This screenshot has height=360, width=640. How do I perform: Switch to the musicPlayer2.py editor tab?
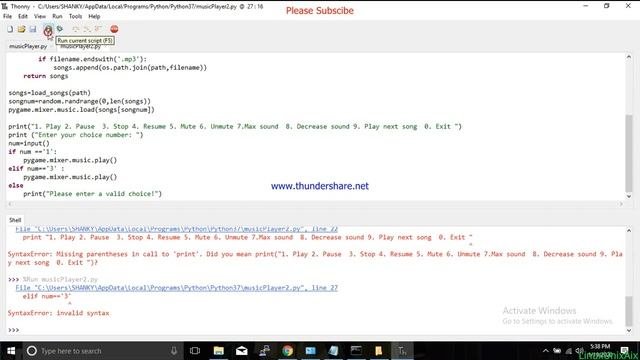coord(80,47)
